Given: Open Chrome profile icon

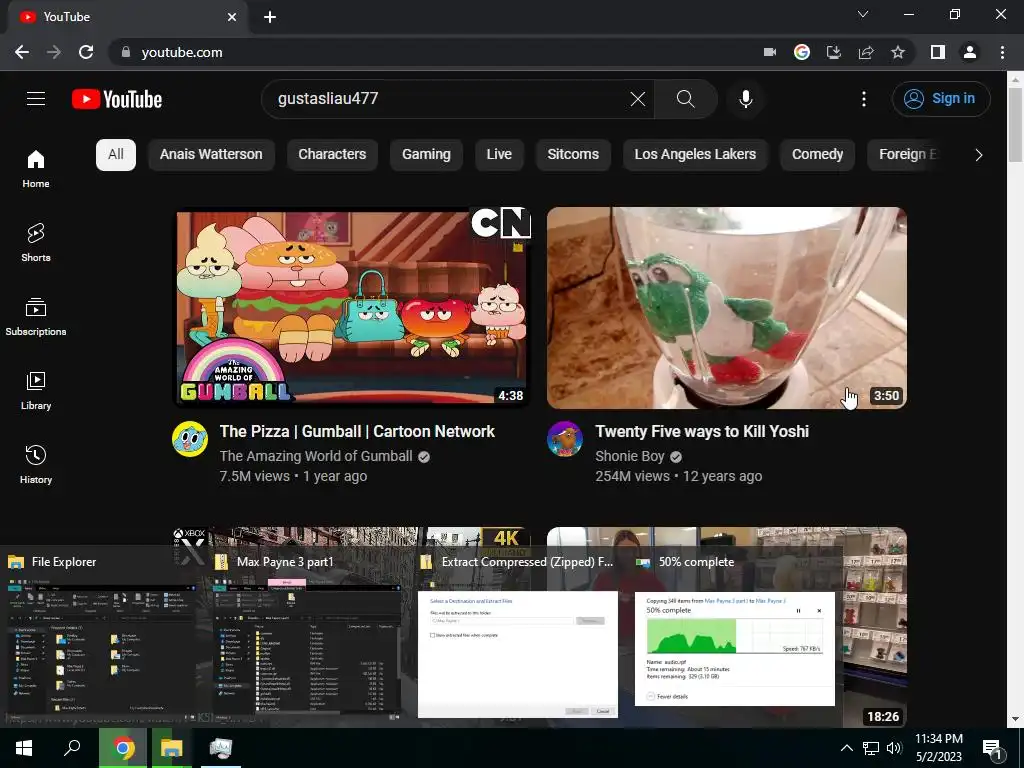Looking at the screenshot, I should click(970, 52).
